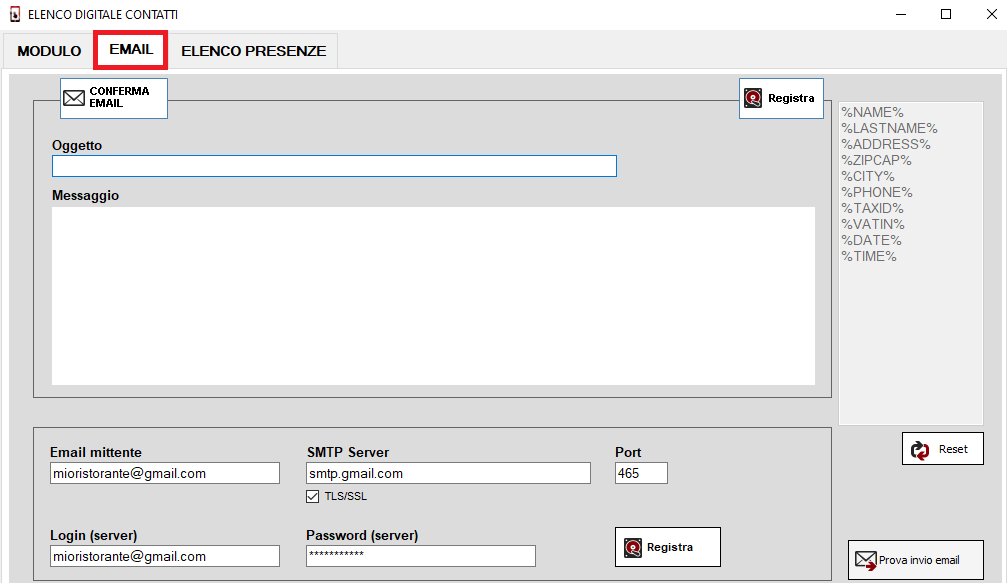Toggle the TLS/SSL checkbox
Viewport: 1007px width, 583px height.
[x=313, y=496]
